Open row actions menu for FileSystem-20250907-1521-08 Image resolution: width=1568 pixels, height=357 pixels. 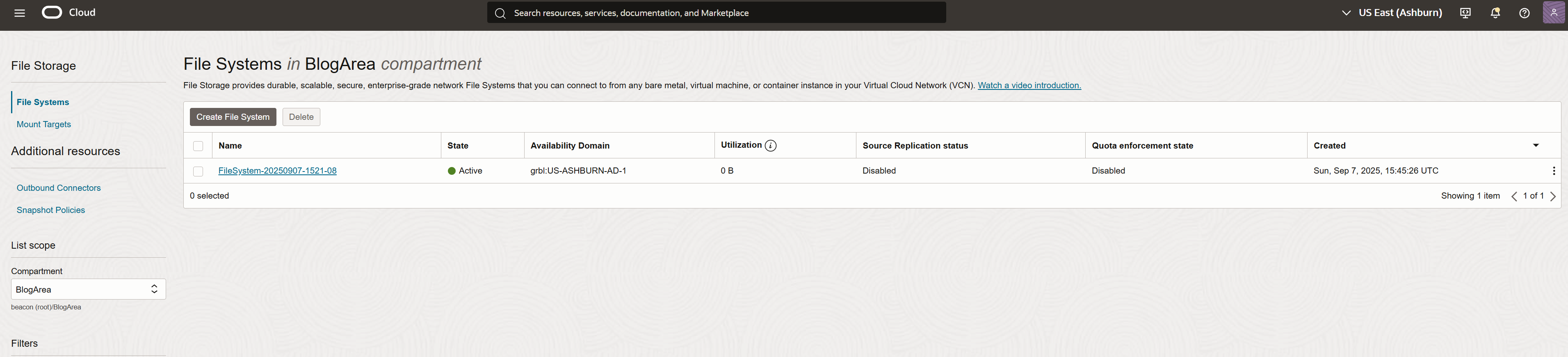pyautogui.click(x=1553, y=171)
